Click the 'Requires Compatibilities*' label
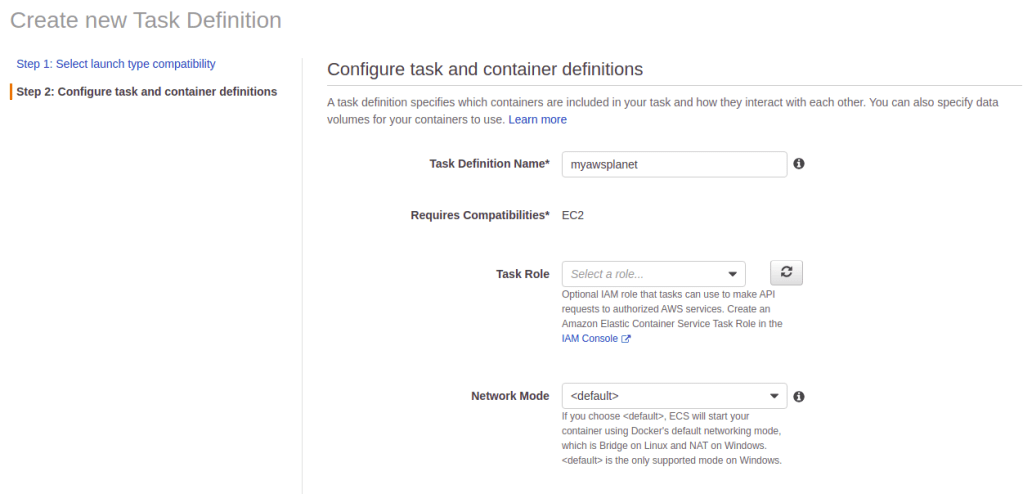 coord(480,215)
